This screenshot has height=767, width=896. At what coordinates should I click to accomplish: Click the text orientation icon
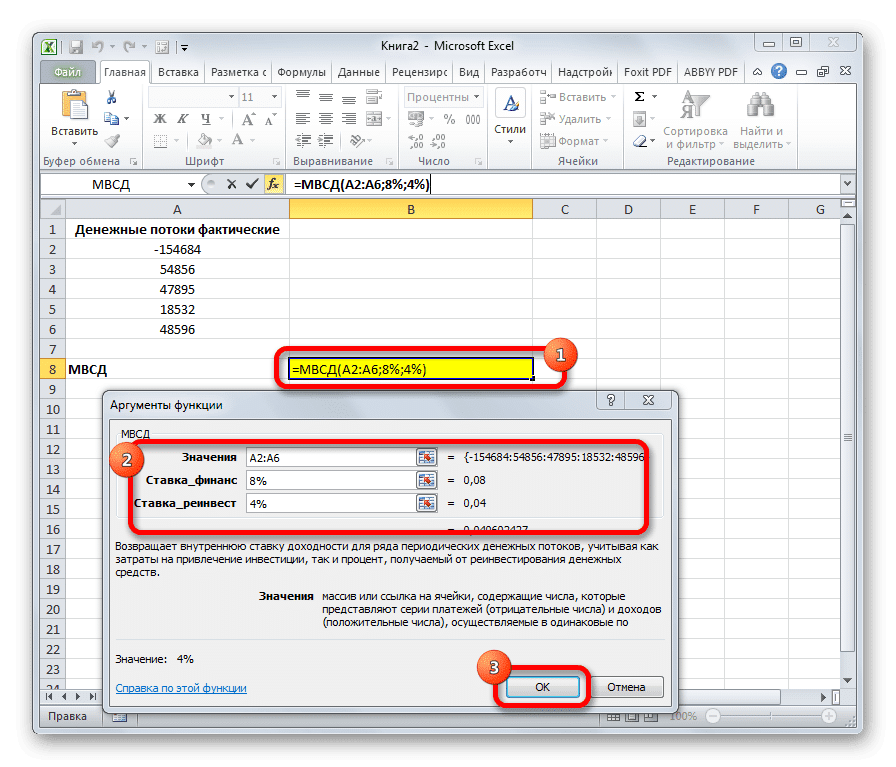(358, 141)
